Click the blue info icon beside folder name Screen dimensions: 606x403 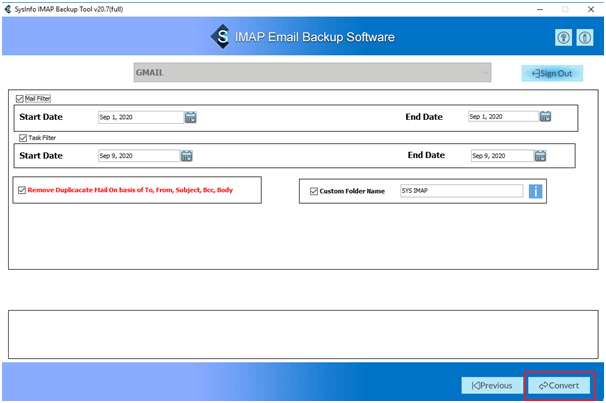[x=536, y=191]
